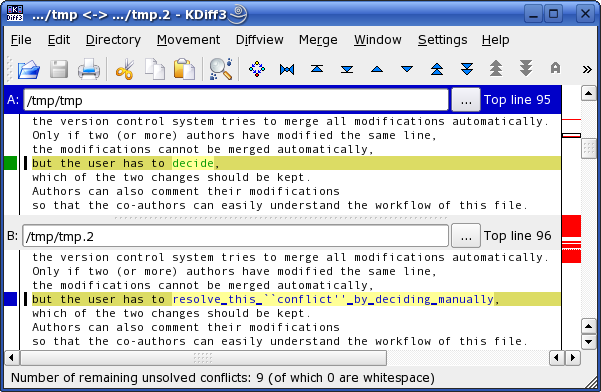Click 'resolve_this_``conflict''_by_deciding_manually' in pane B

[333, 299]
